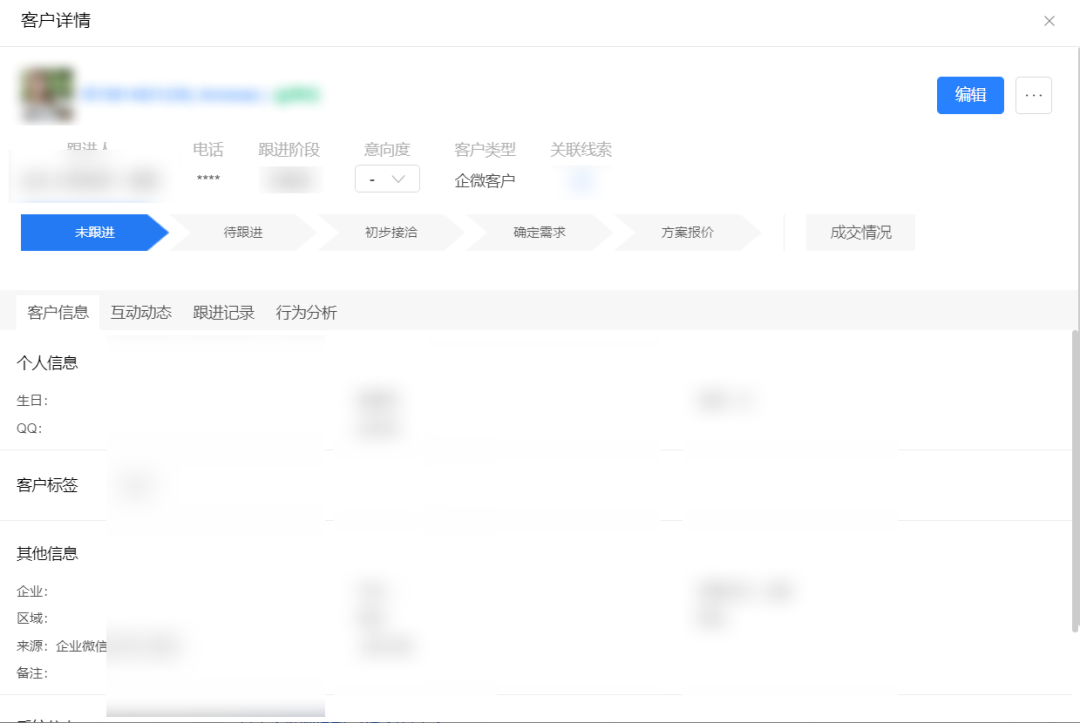Screen dimensions: 1080x723
Task: Open the more actions ellipsis menu
Action: point(1034,95)
